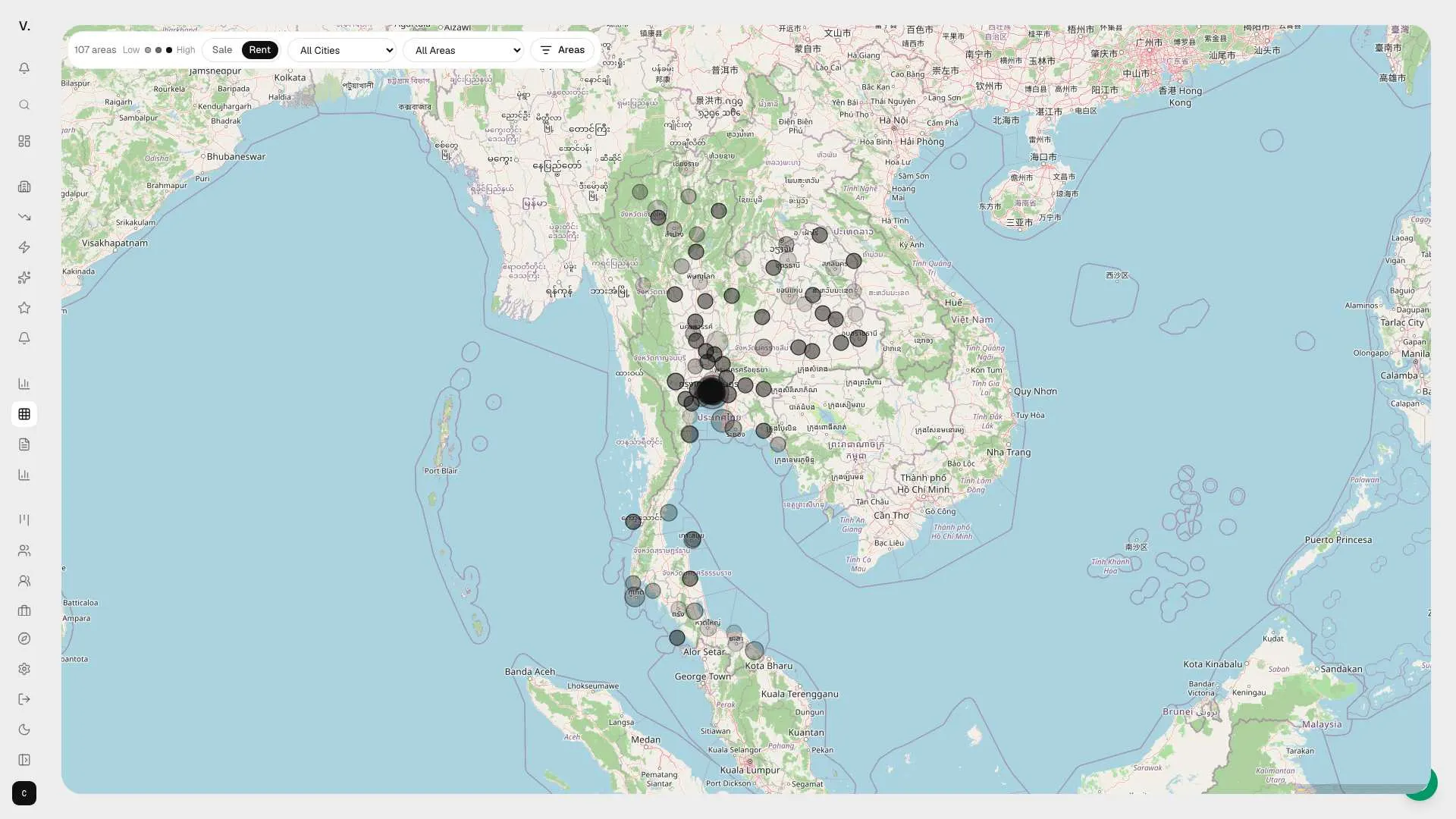1456x819 pixels.
Task: Select the highlighted grid map icon
Action: point(24,414)
